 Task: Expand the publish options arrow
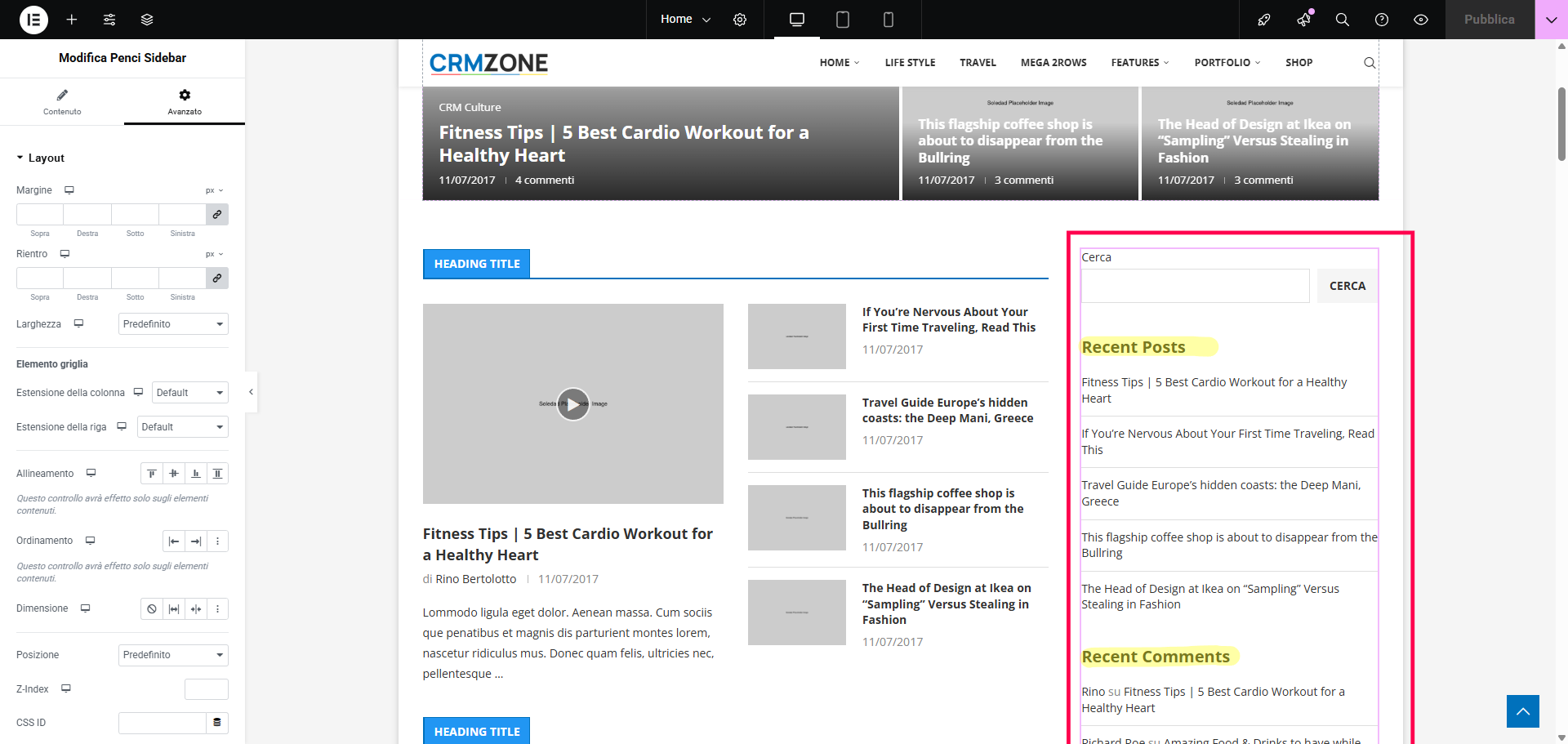pyautogui.click(x=1551, y=20)
